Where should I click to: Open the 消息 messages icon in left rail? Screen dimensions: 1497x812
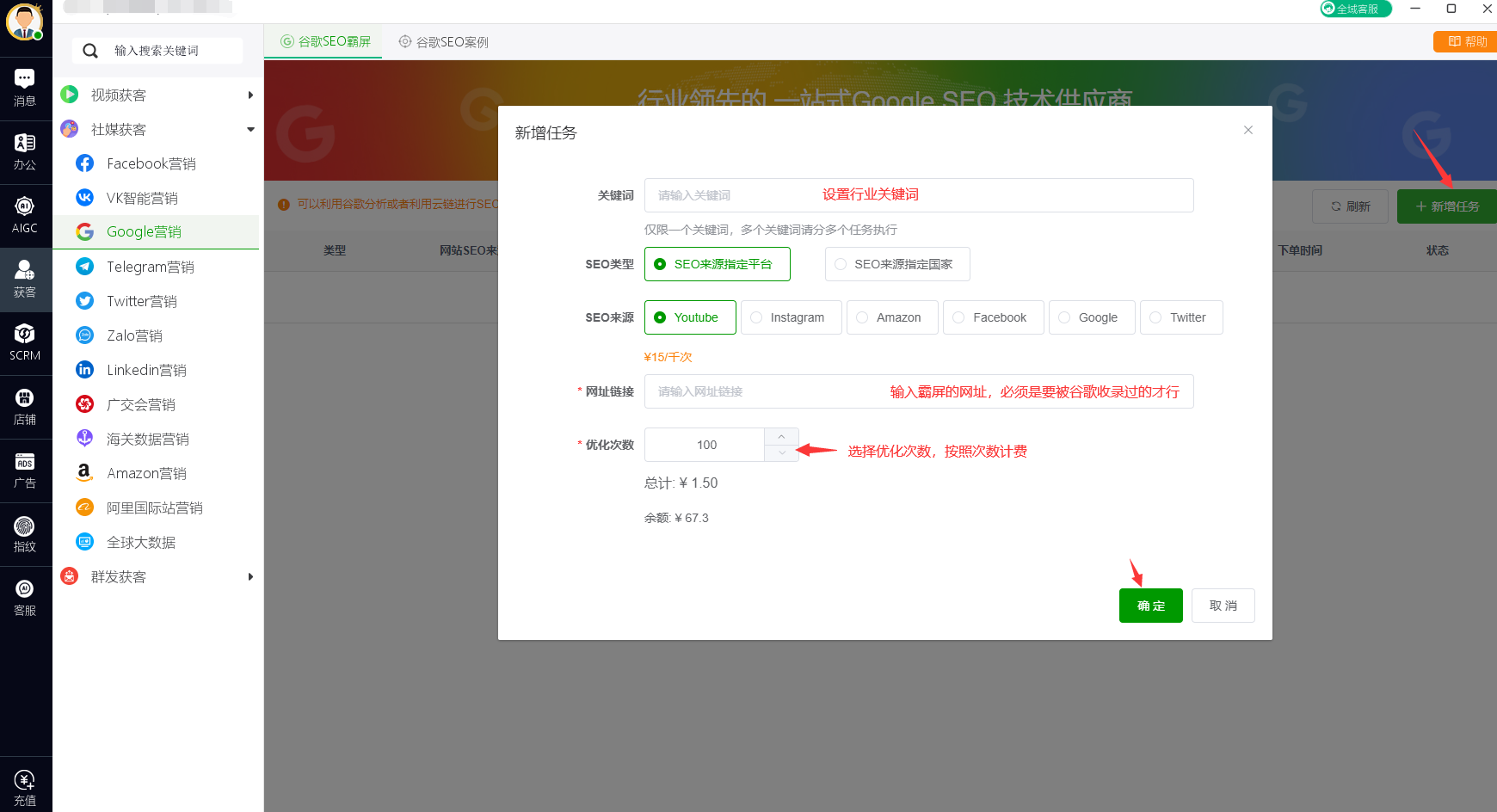[x=25, y=89]
